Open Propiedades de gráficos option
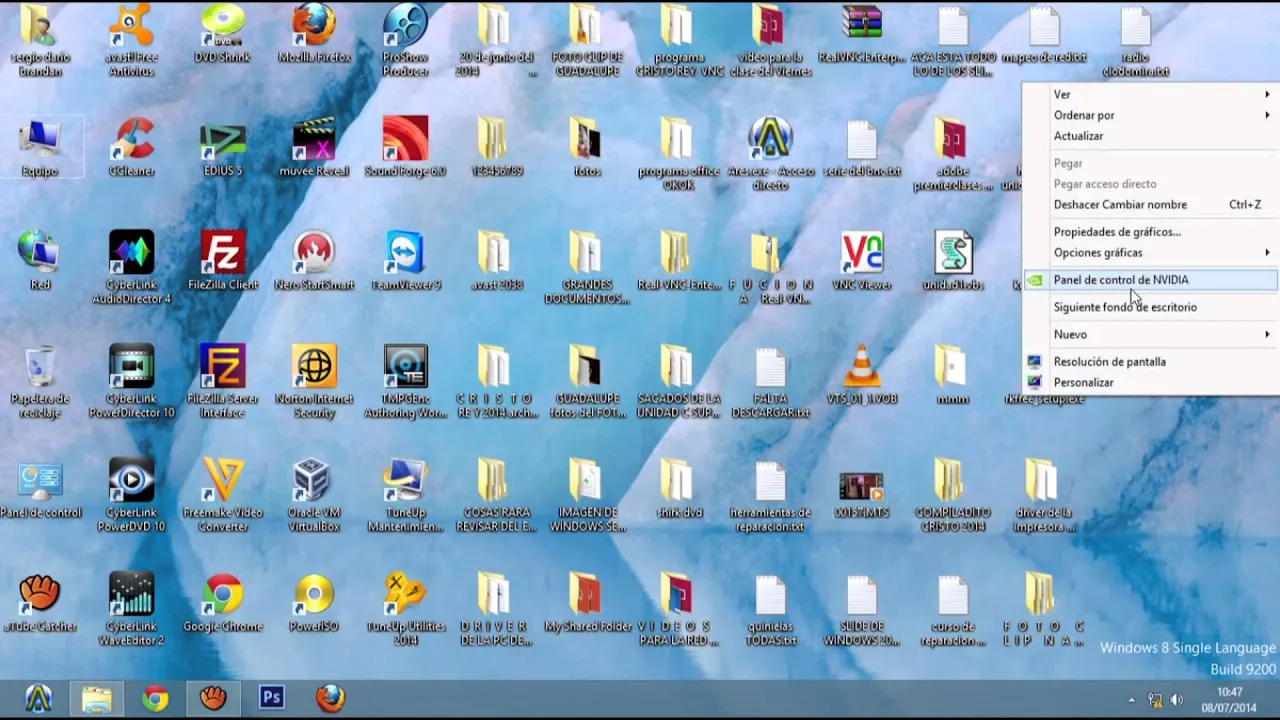The height and width of the screenshot is (720, 1280). (x=1150, y=232)
